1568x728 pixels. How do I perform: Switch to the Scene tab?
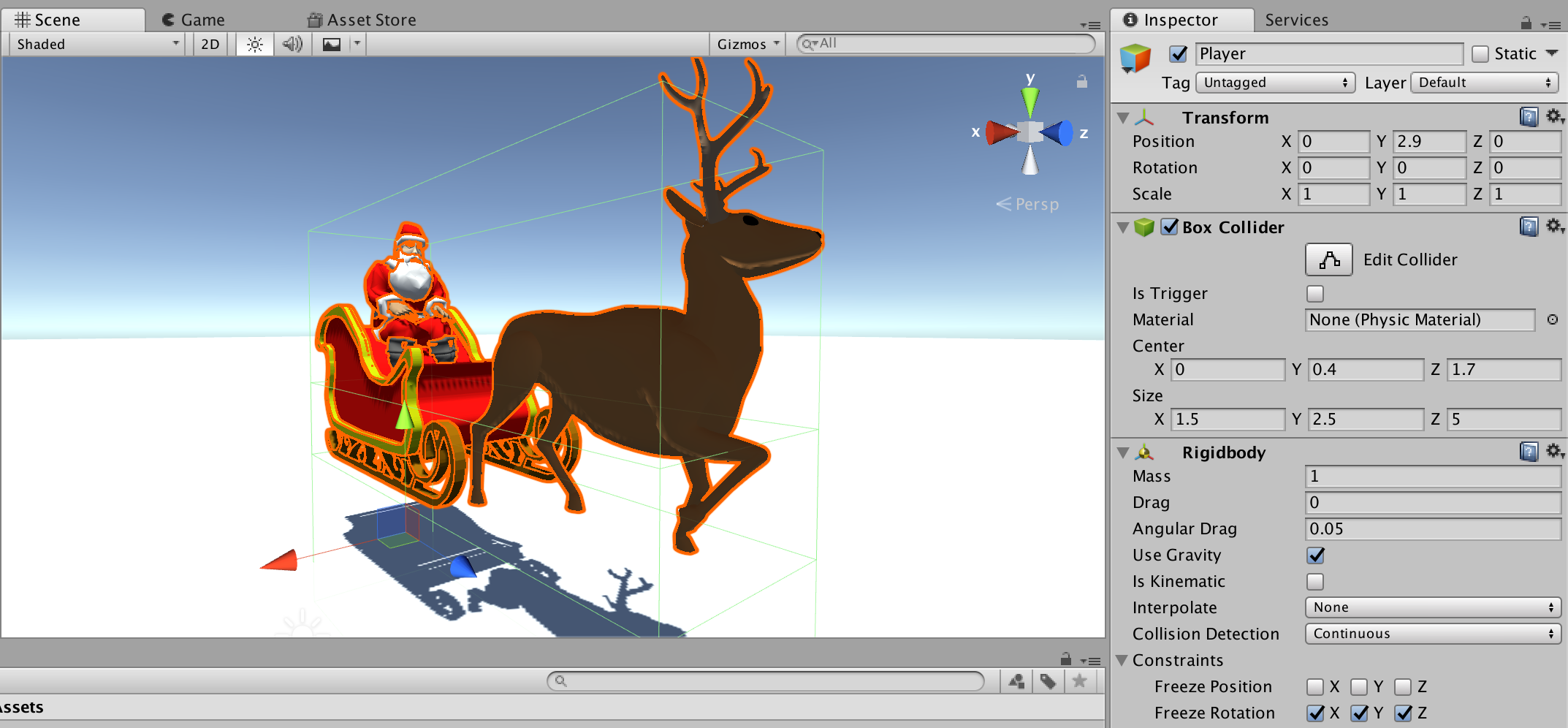(x=73, y=20)
